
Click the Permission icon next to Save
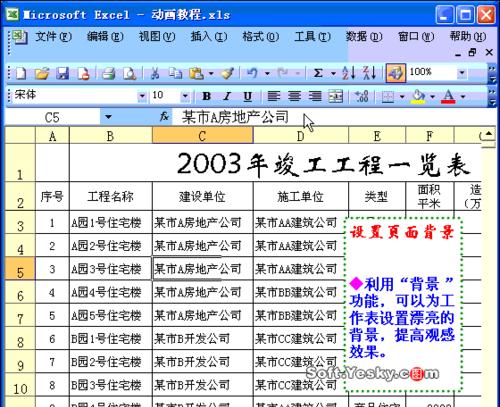point(83,73)
